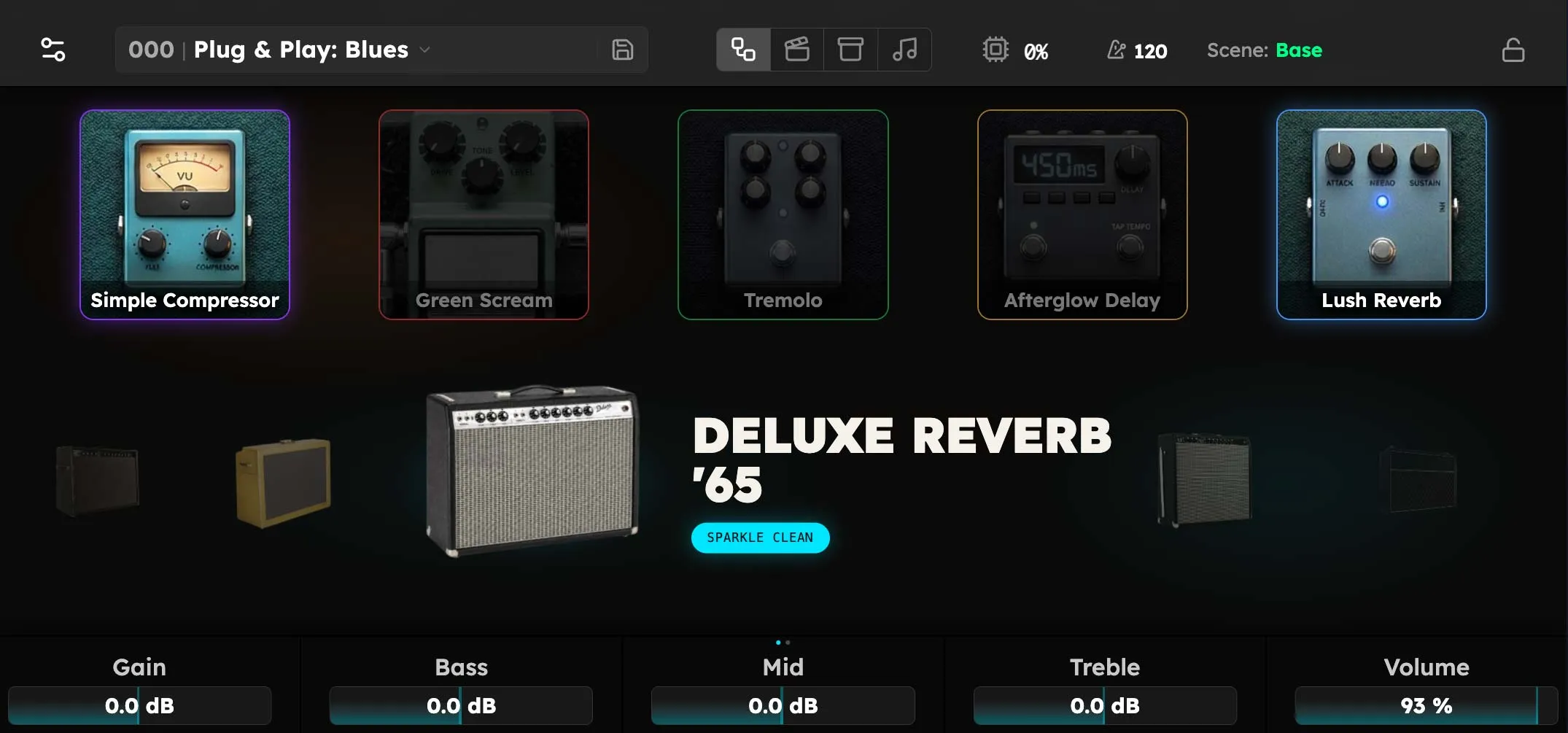The image size is (1568, 733).
Task: Expand the Plug & Play: Blues preset dropdown
Action: 424,50
